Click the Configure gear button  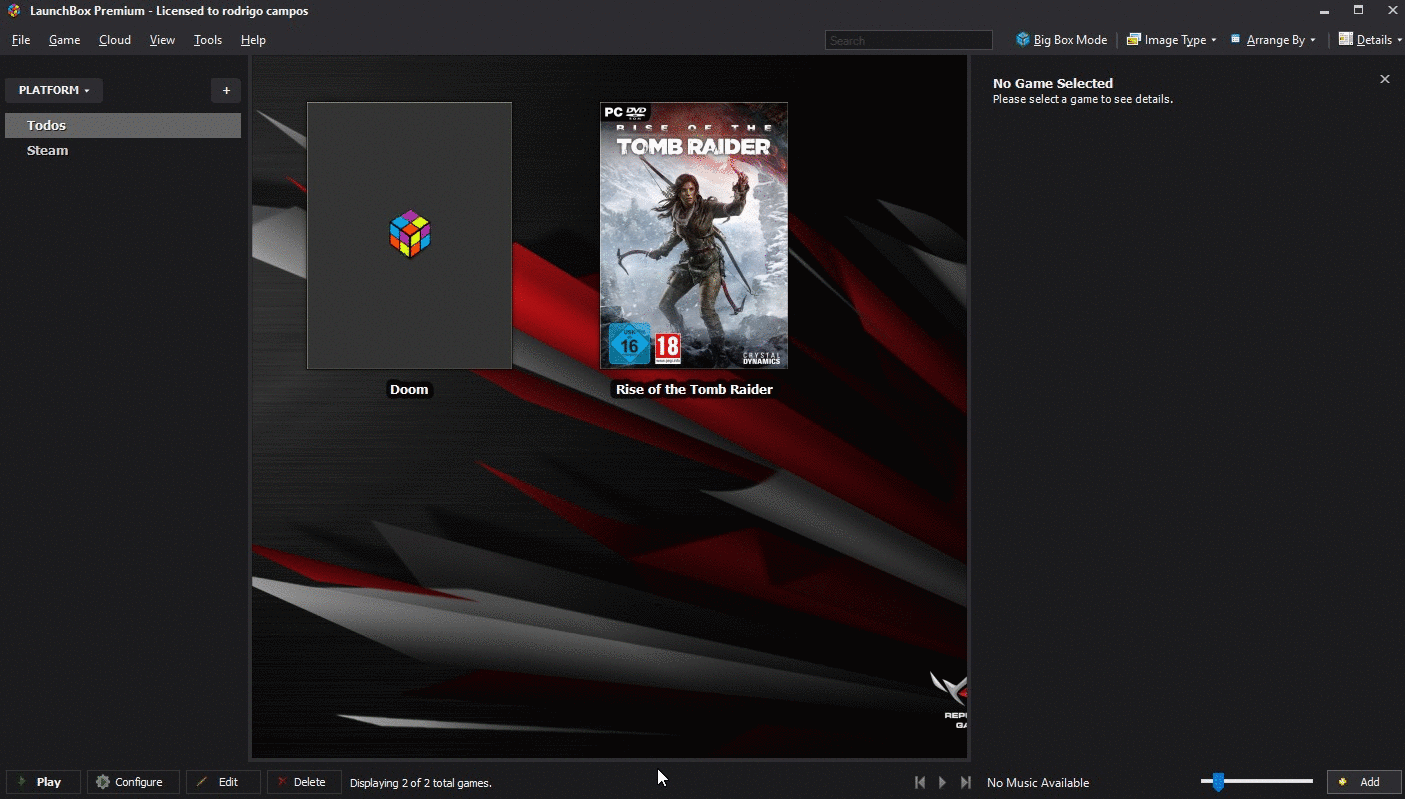tap(132, 782)
